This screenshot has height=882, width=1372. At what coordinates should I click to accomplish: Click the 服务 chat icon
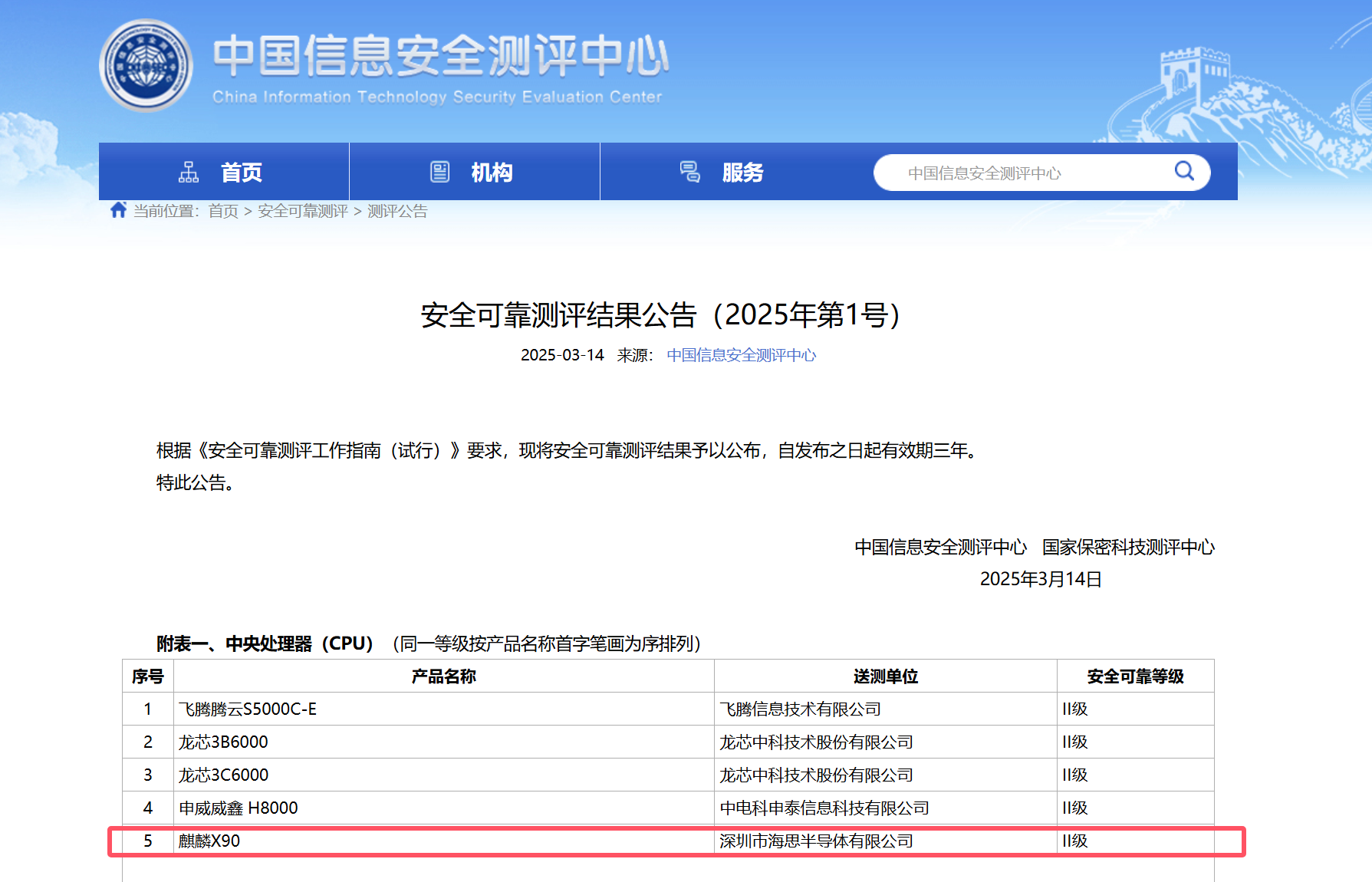click(689, 173)
